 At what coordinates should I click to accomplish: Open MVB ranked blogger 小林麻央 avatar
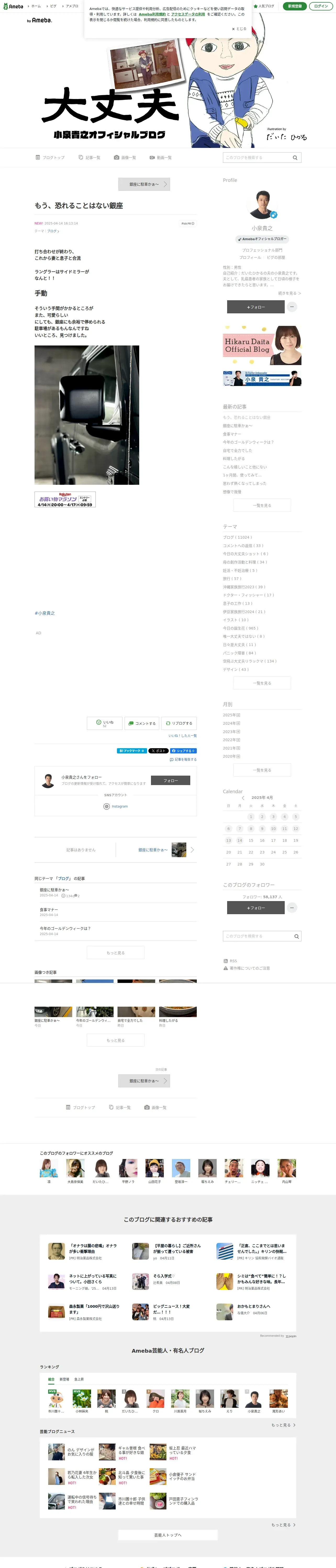(x=82, y=1398)
